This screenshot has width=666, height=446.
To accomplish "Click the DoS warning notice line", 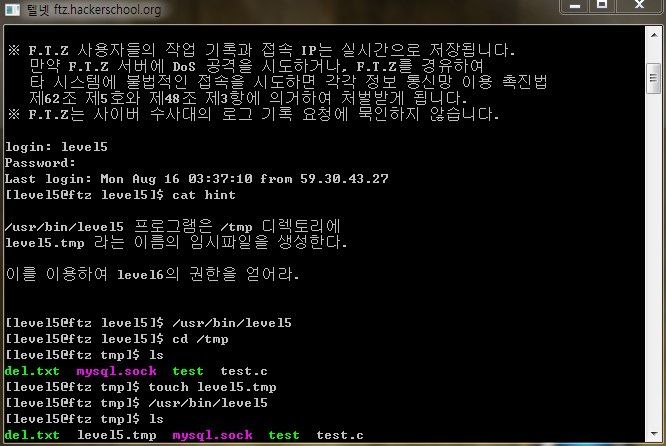I will pyautogui.click(x=257, y=66).
